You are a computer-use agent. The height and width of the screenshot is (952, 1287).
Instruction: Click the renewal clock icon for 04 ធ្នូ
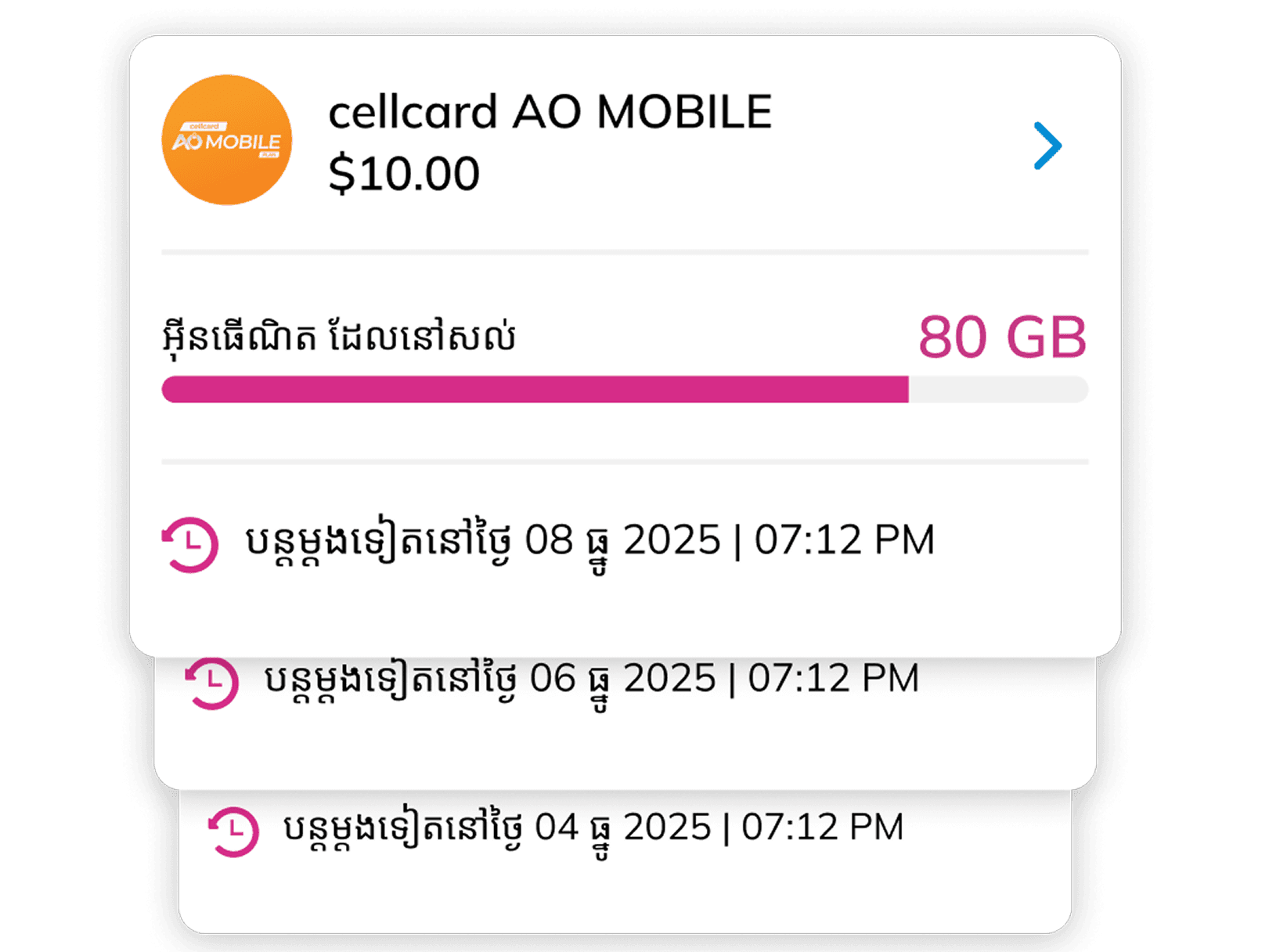click(233, 831)
